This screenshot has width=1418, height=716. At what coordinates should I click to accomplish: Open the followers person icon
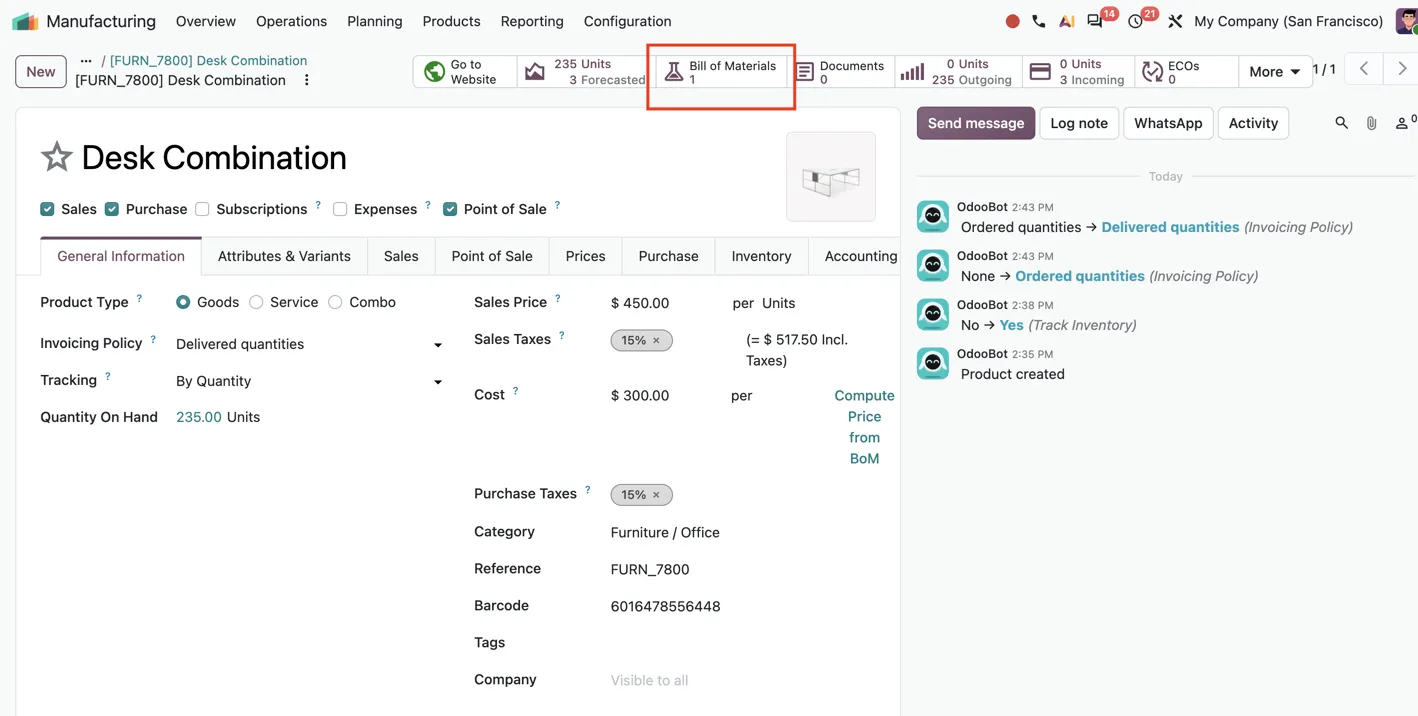coord(1403,123)
